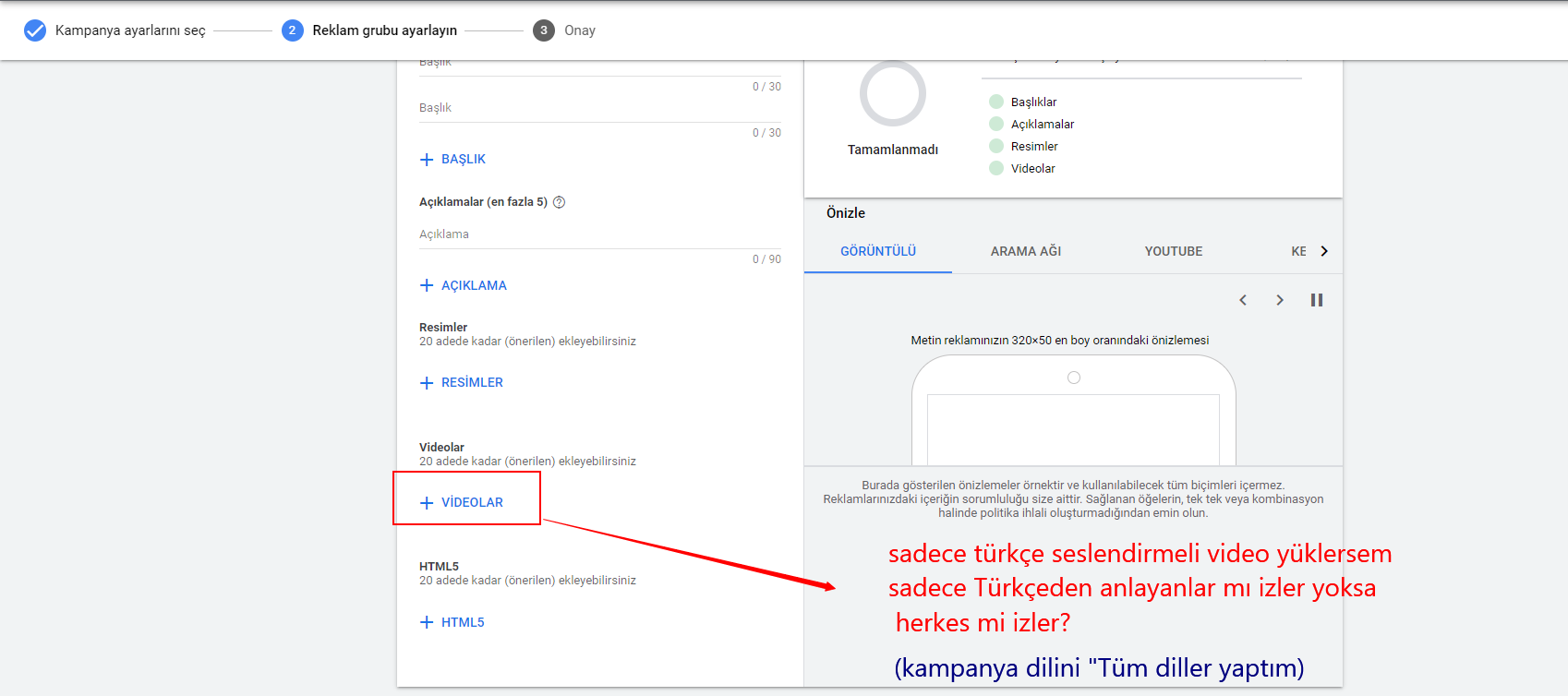
Task: Click the help icon next to Açıklamalar
Action: 559,202
